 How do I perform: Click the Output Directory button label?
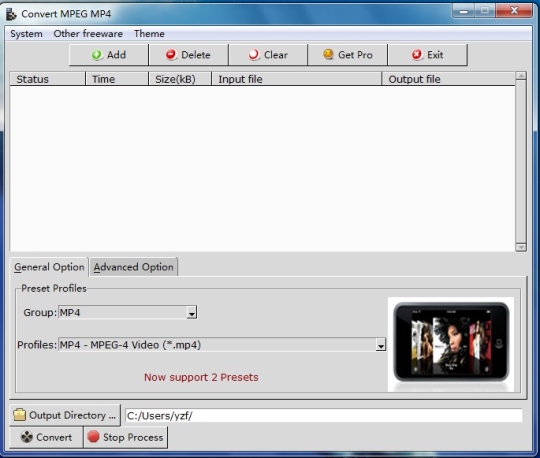click(x=72, y=415)
